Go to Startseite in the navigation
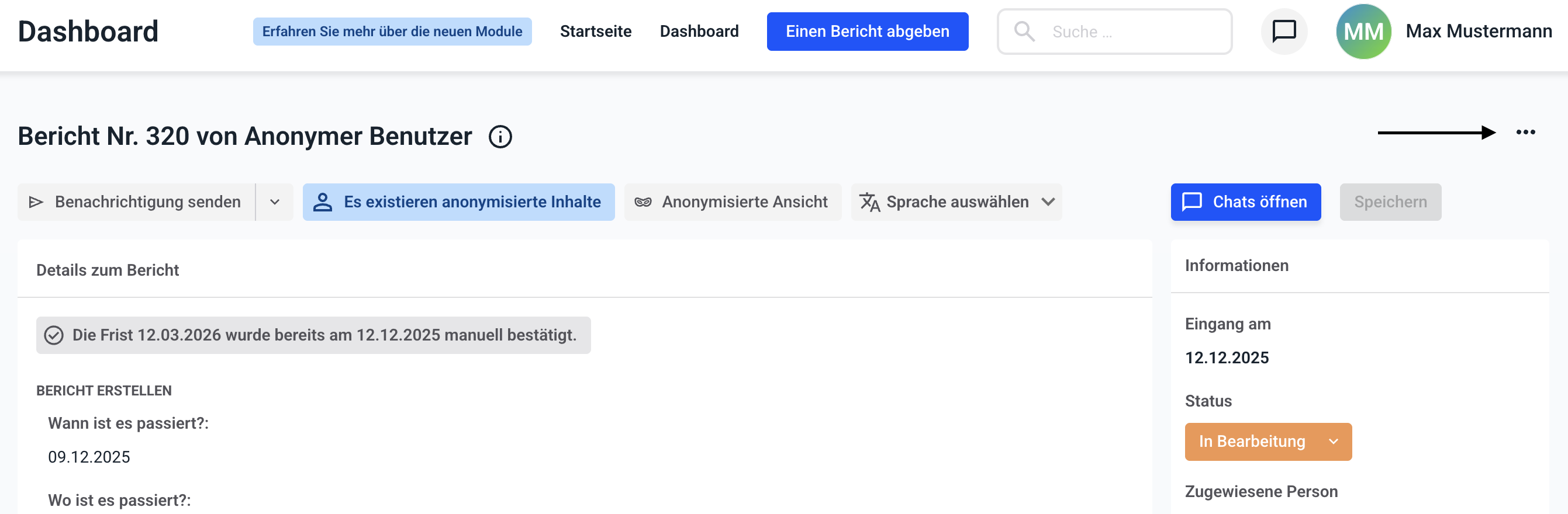This screenshot has height=514, width=1568. click(595, 32)
